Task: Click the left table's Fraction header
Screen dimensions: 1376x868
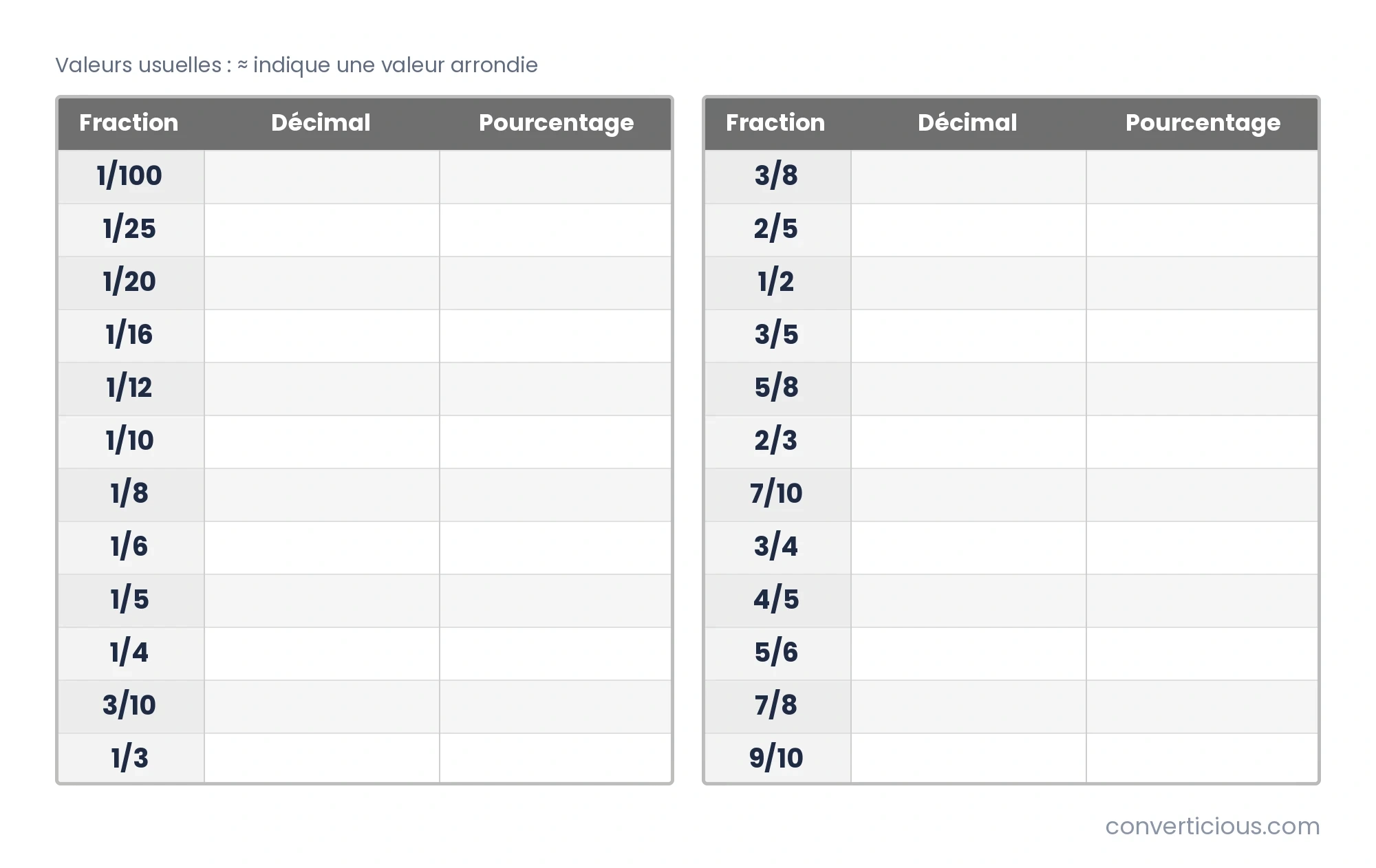Action: 129,122
